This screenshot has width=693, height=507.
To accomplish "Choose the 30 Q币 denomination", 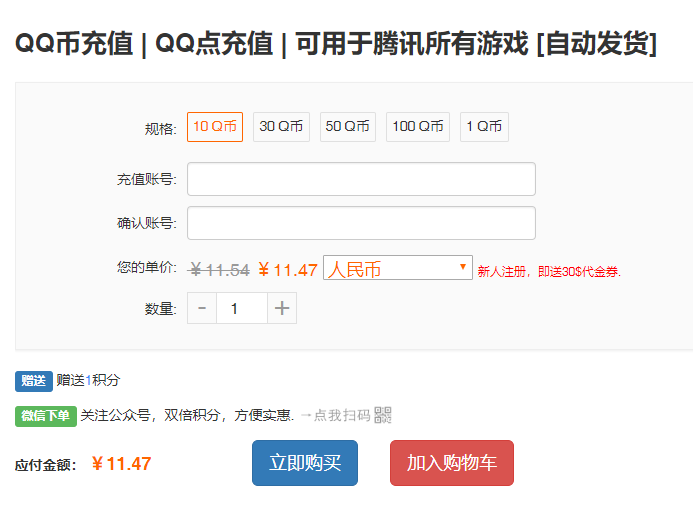I will tap(281, 127).
